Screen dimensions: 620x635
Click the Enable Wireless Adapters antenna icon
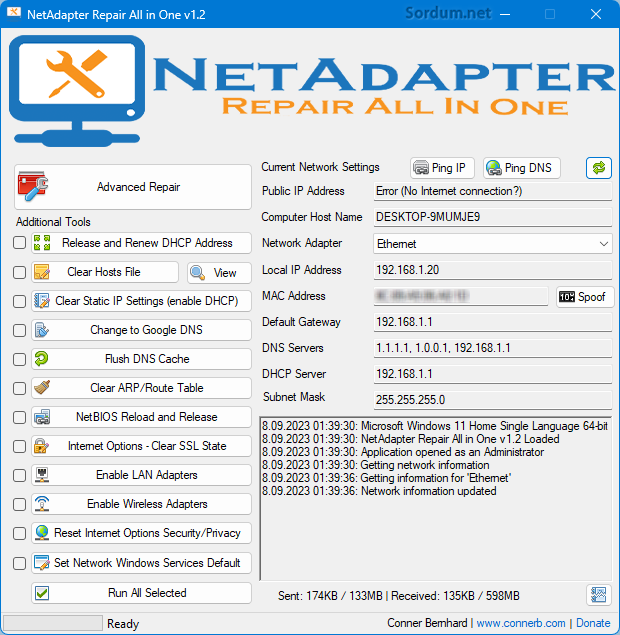tap(42, 504)
